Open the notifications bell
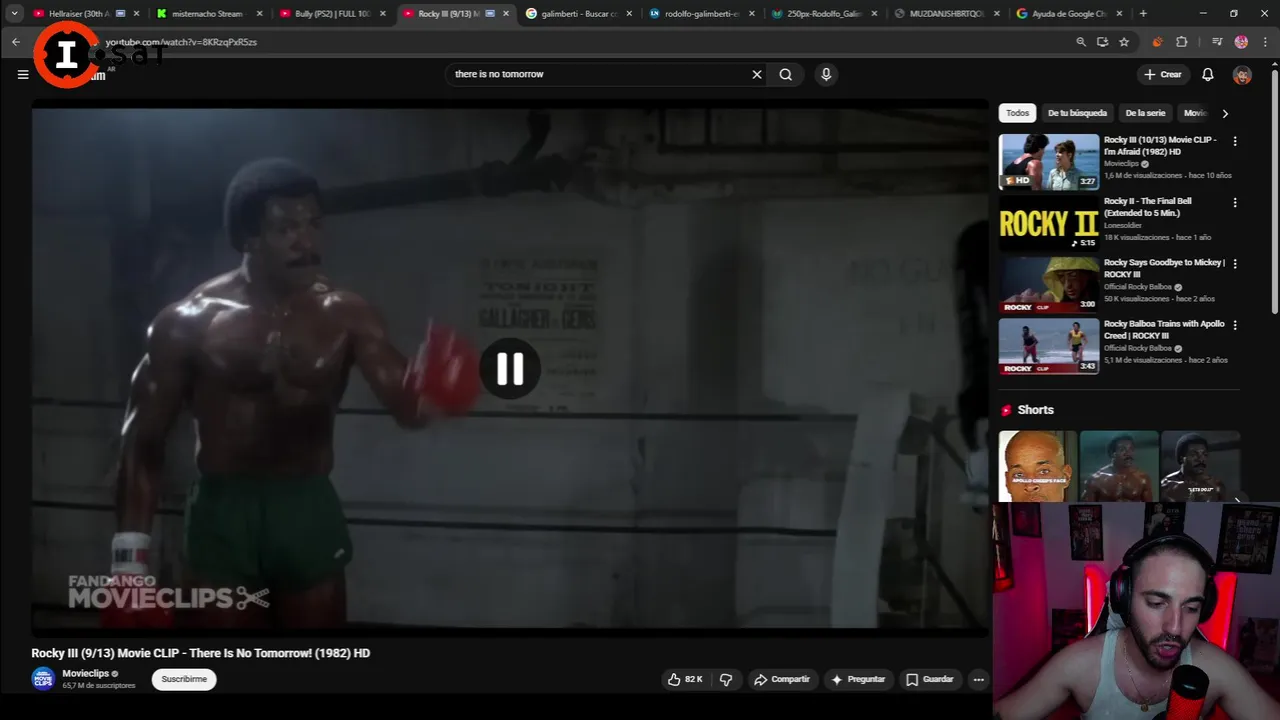Image resolution: width=1280 pixels, height=720 pixels. pos(1208,74)
